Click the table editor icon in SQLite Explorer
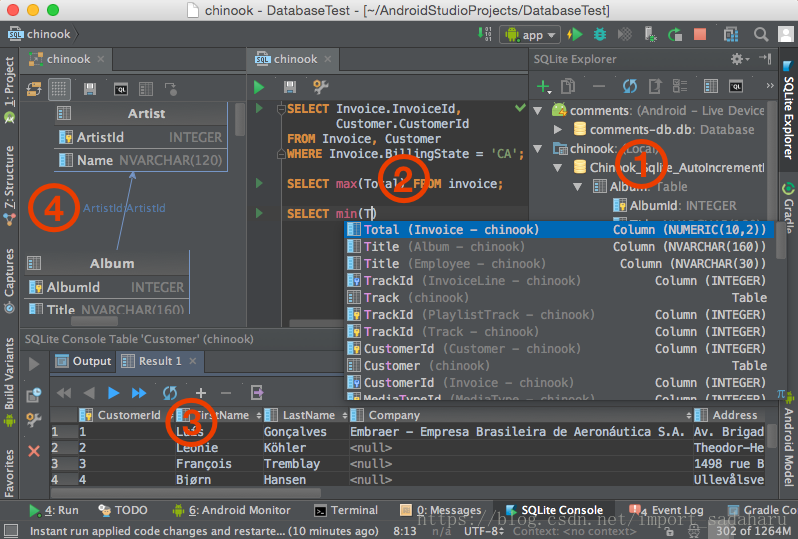The width and height of the screenshot is (798, 539). pos(710,87)
